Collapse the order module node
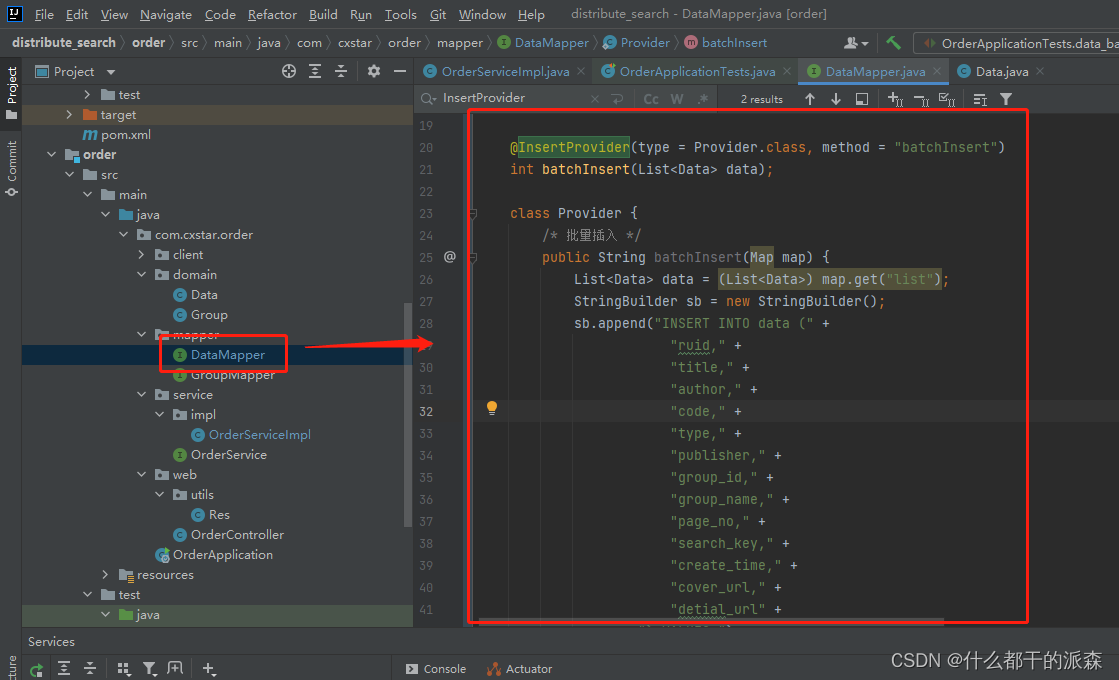 pos(51,155)
